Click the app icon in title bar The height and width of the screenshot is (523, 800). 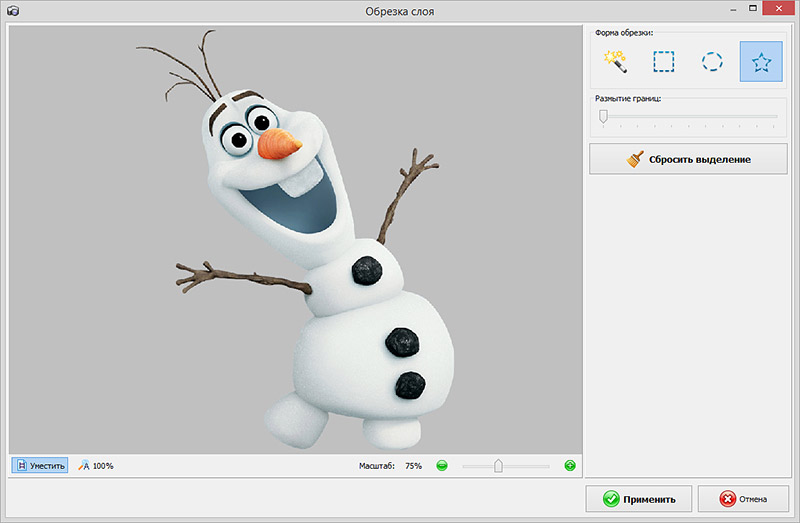click(x=13, y=11)
